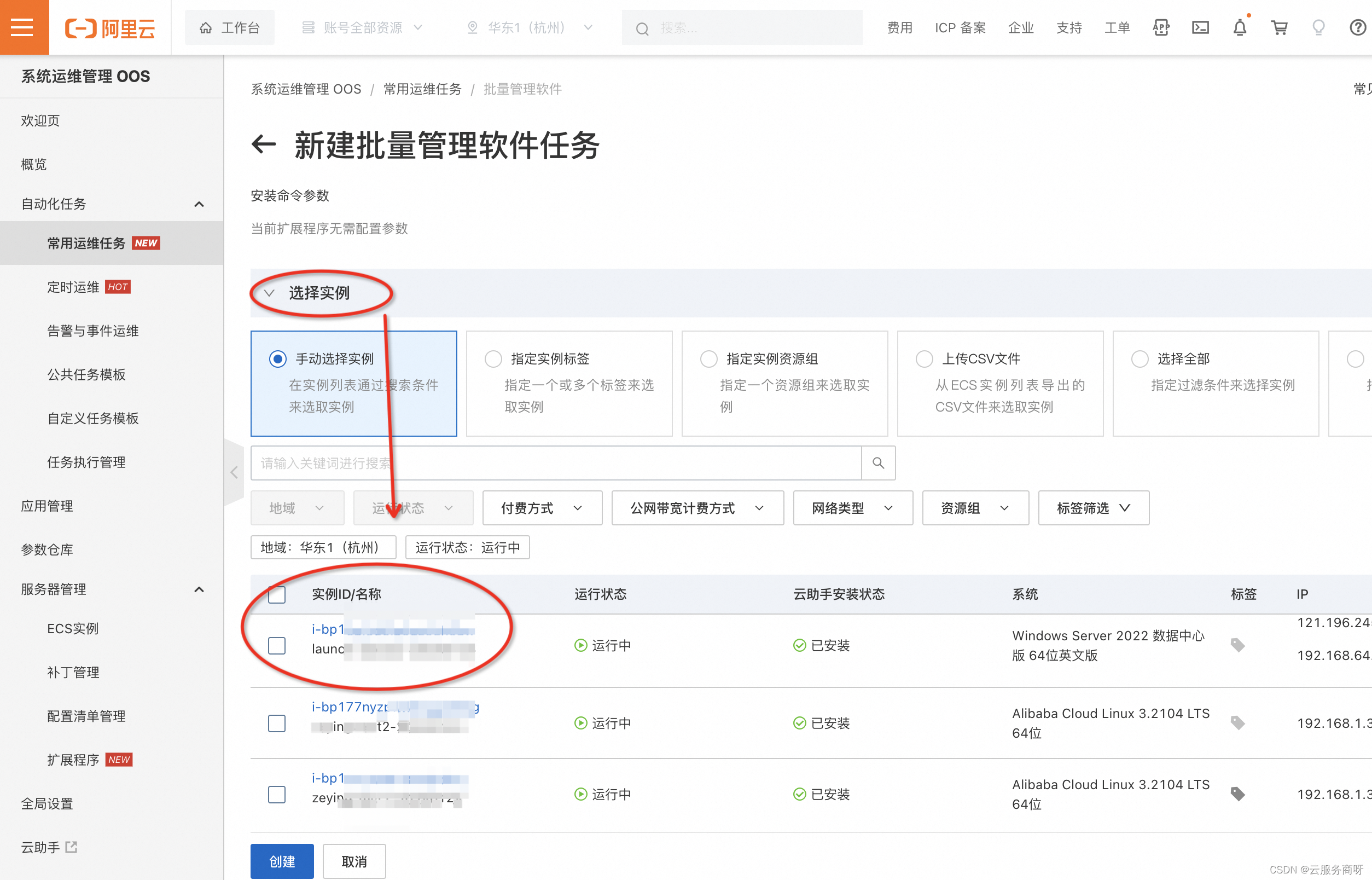Open the 付费方式 filter dropdown
The image size is (1372, 880).
click(542, 507)
